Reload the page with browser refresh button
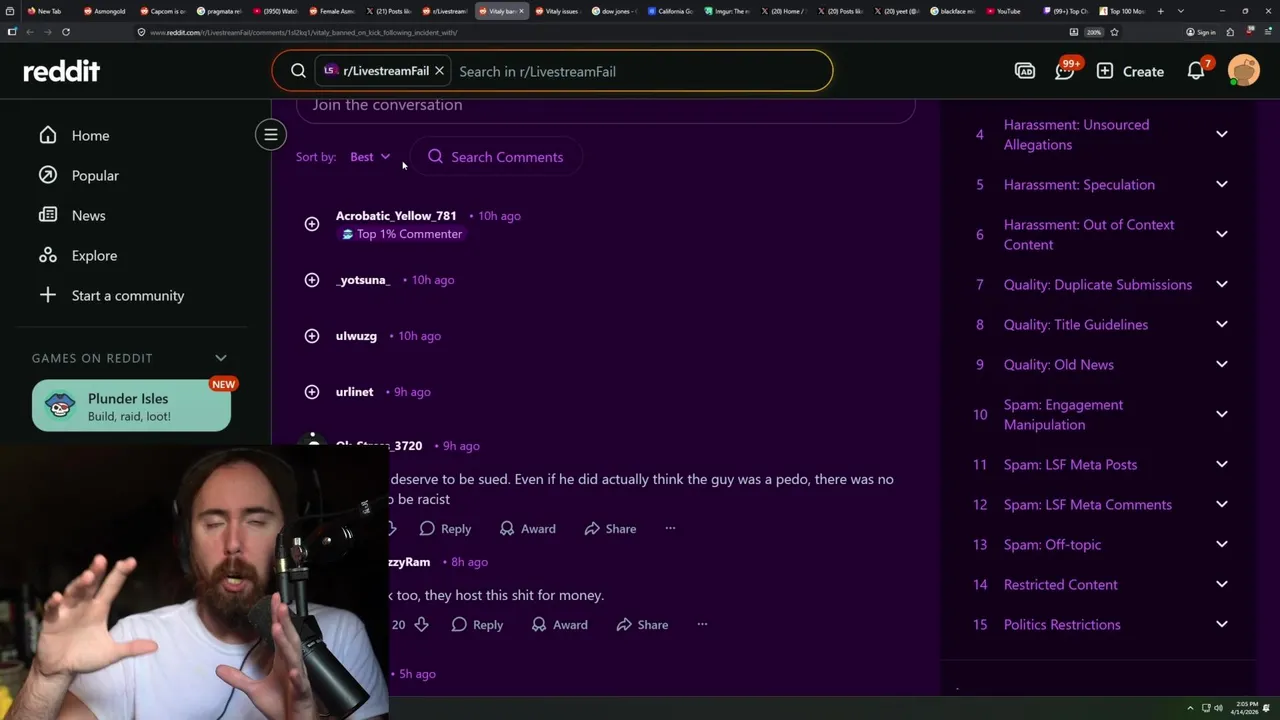 tap(66, 32)
